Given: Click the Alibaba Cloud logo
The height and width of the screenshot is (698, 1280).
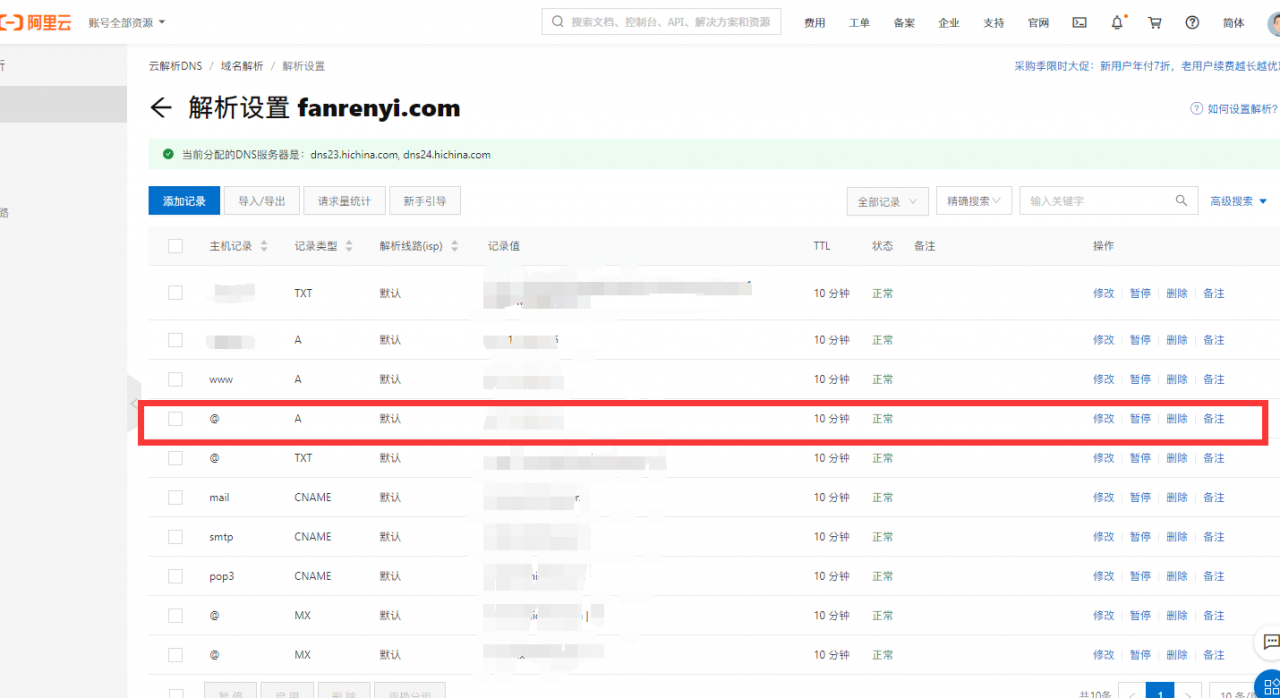Looking at the screenshot, I should point(36,22).
